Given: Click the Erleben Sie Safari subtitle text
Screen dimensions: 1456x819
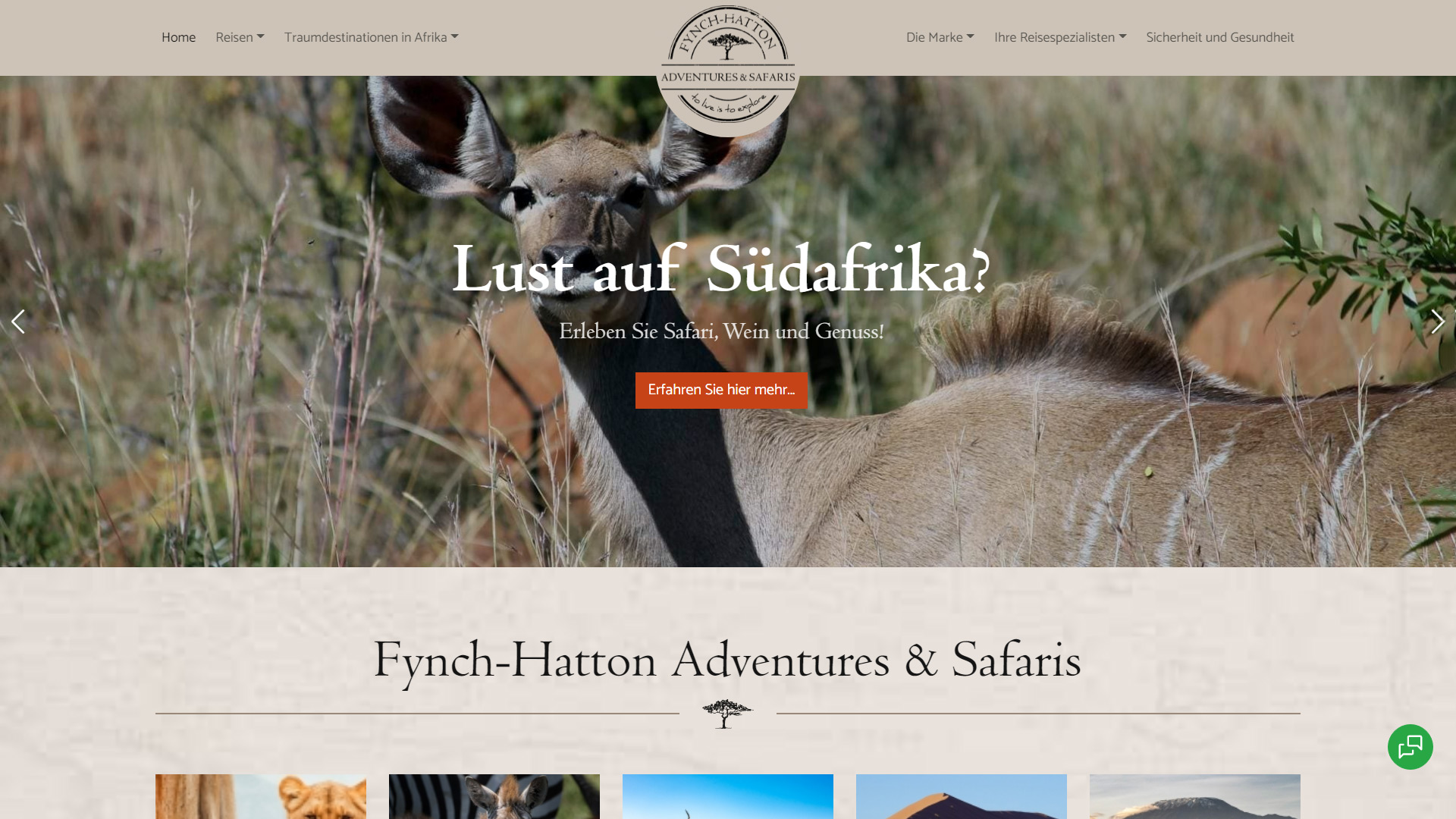Looking at the screenshot, I should pos(721,331).
